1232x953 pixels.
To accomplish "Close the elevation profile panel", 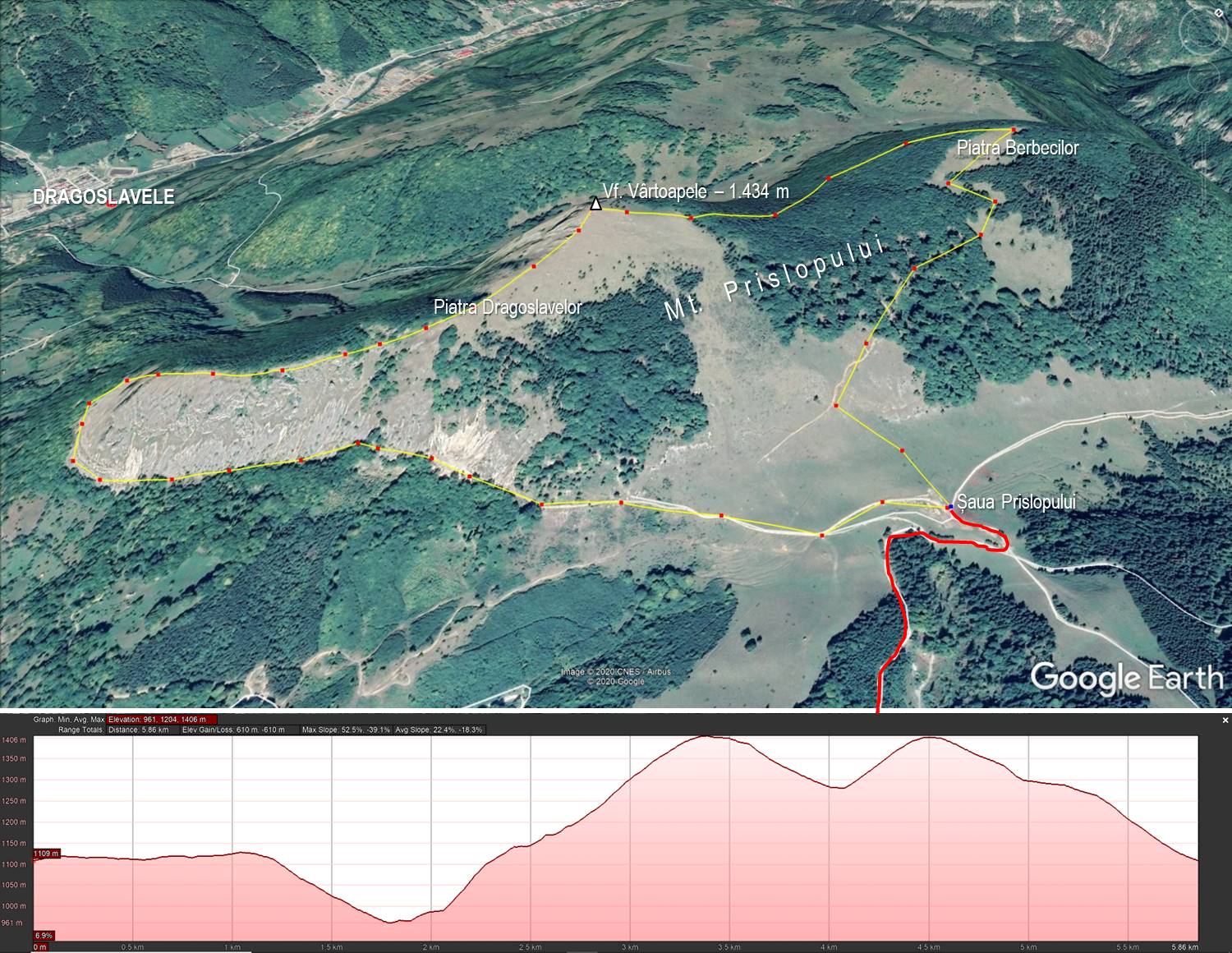I will pos(1225,721).
